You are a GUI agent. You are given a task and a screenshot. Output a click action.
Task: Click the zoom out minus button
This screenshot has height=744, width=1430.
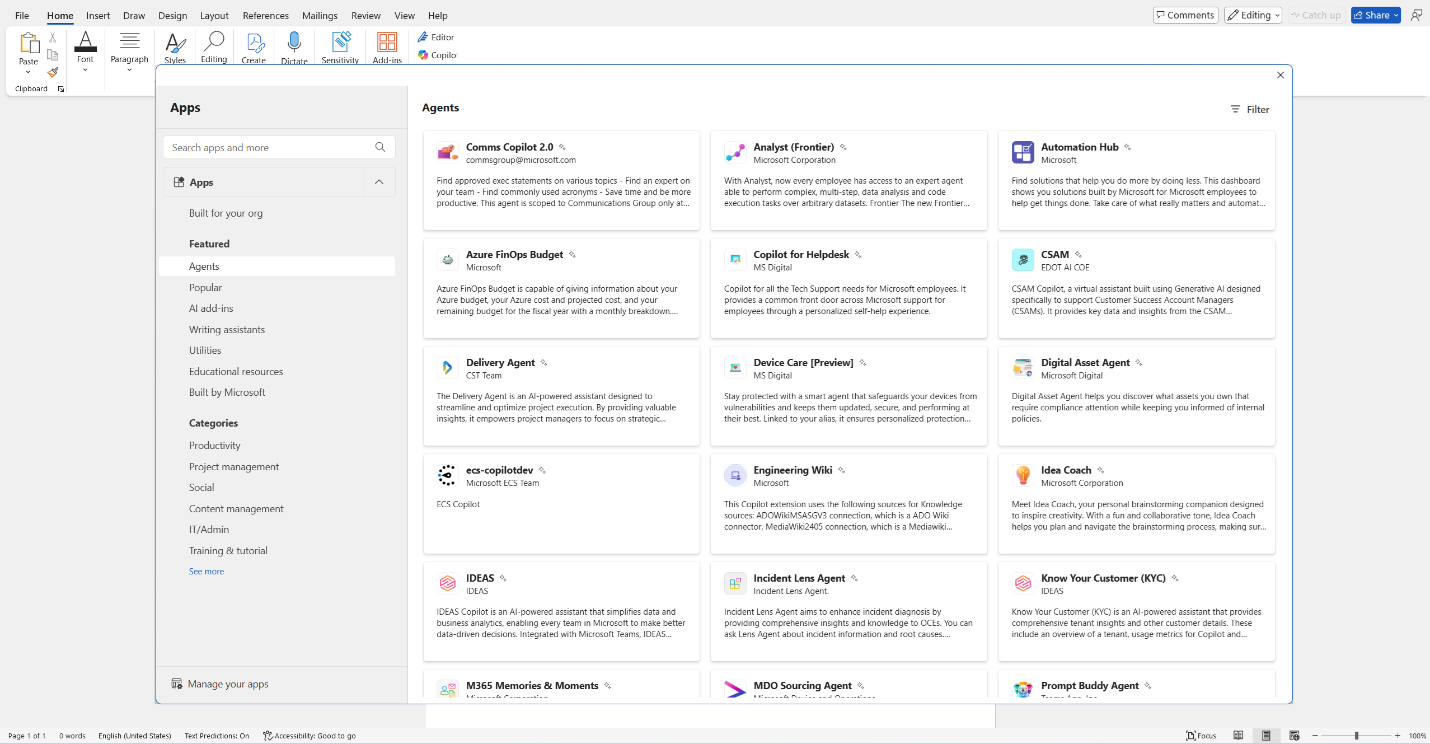tap(1316, 736)
